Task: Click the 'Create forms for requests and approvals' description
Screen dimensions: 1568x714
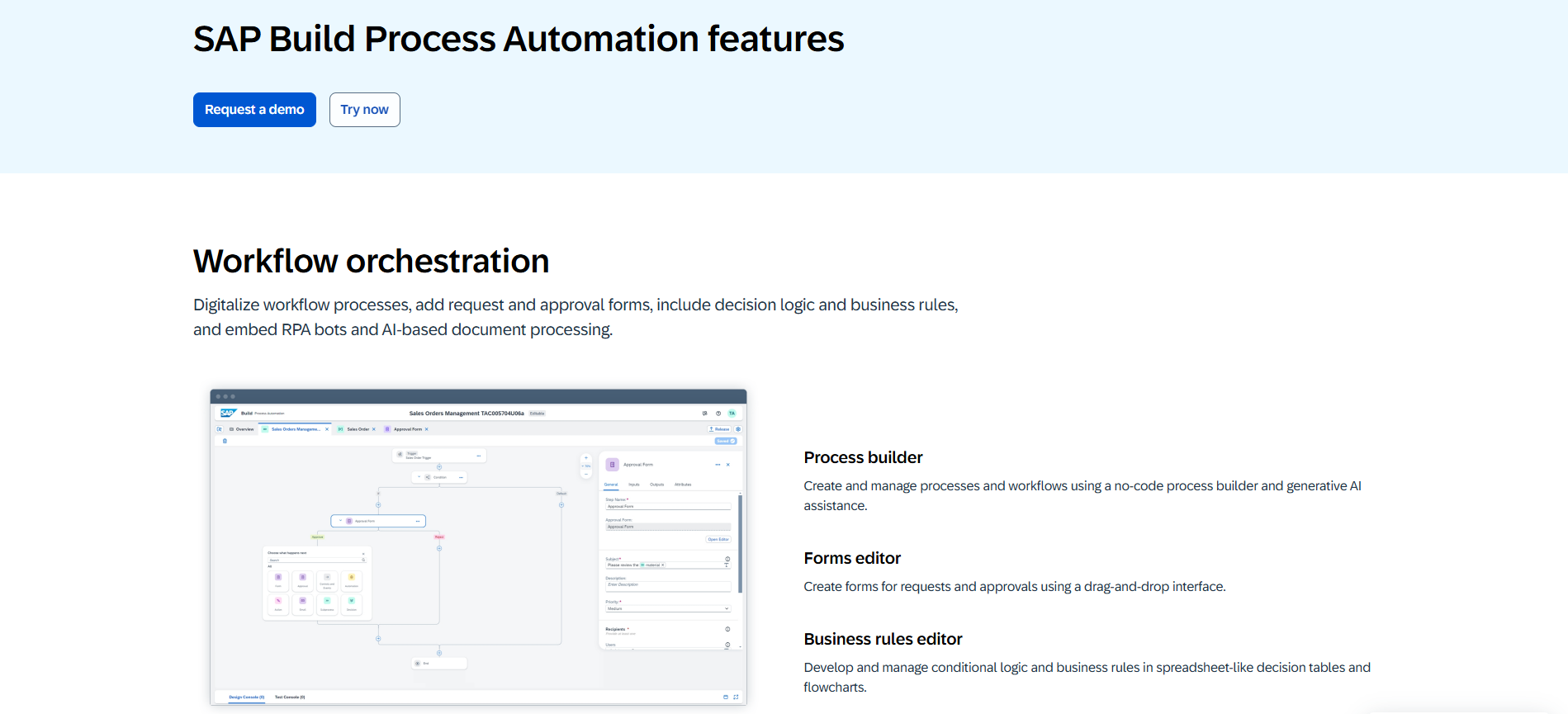Action: tap(1015, 586)
